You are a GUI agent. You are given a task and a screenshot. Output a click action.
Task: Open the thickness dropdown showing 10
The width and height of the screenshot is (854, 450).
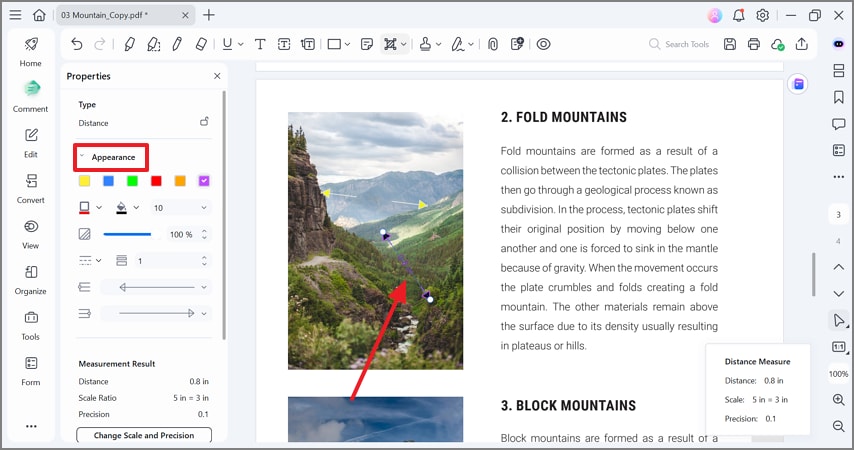click(x=180, y=208)
